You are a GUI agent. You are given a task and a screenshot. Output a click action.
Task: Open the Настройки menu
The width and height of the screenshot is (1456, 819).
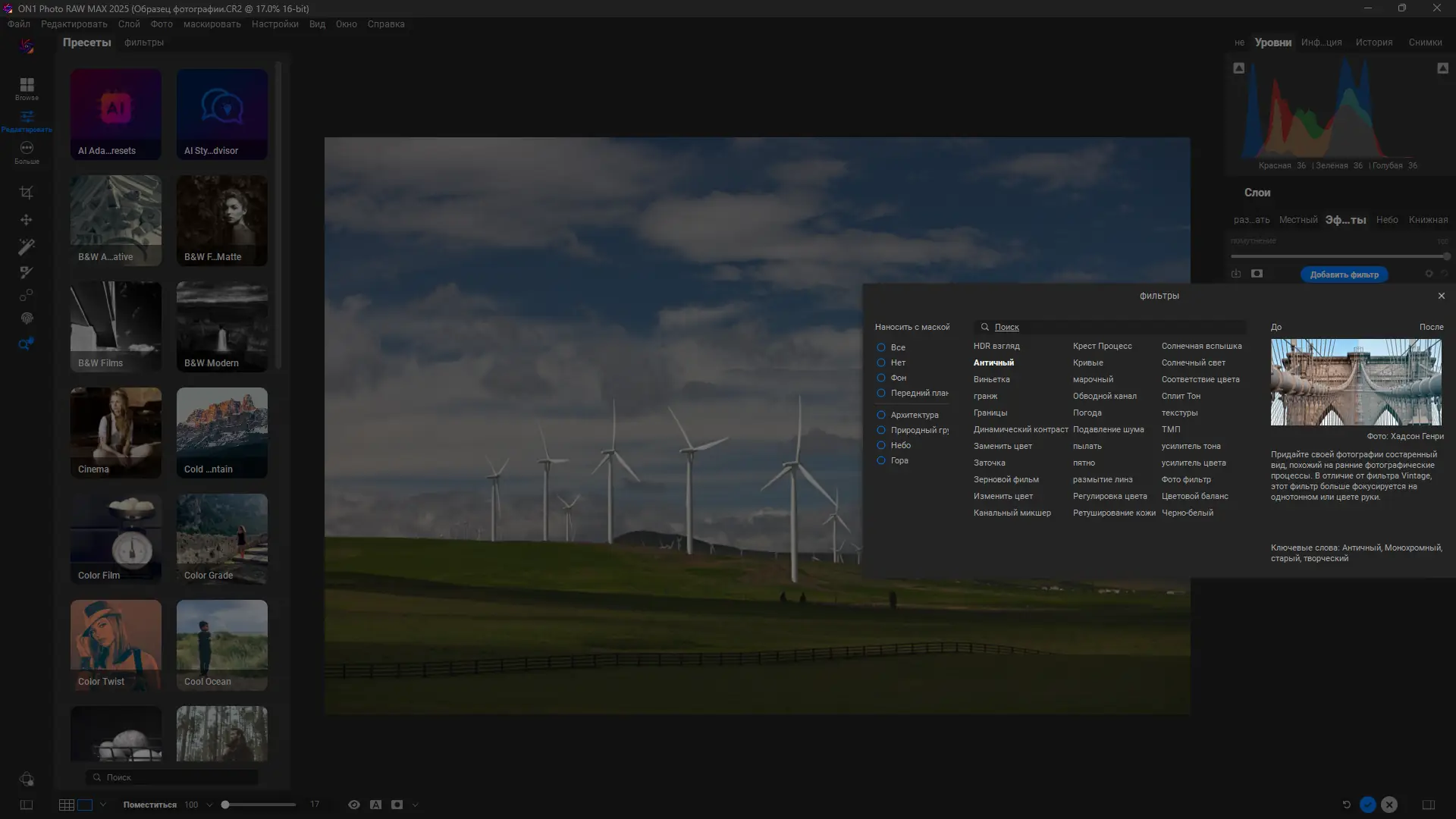[x=275, y=24]
